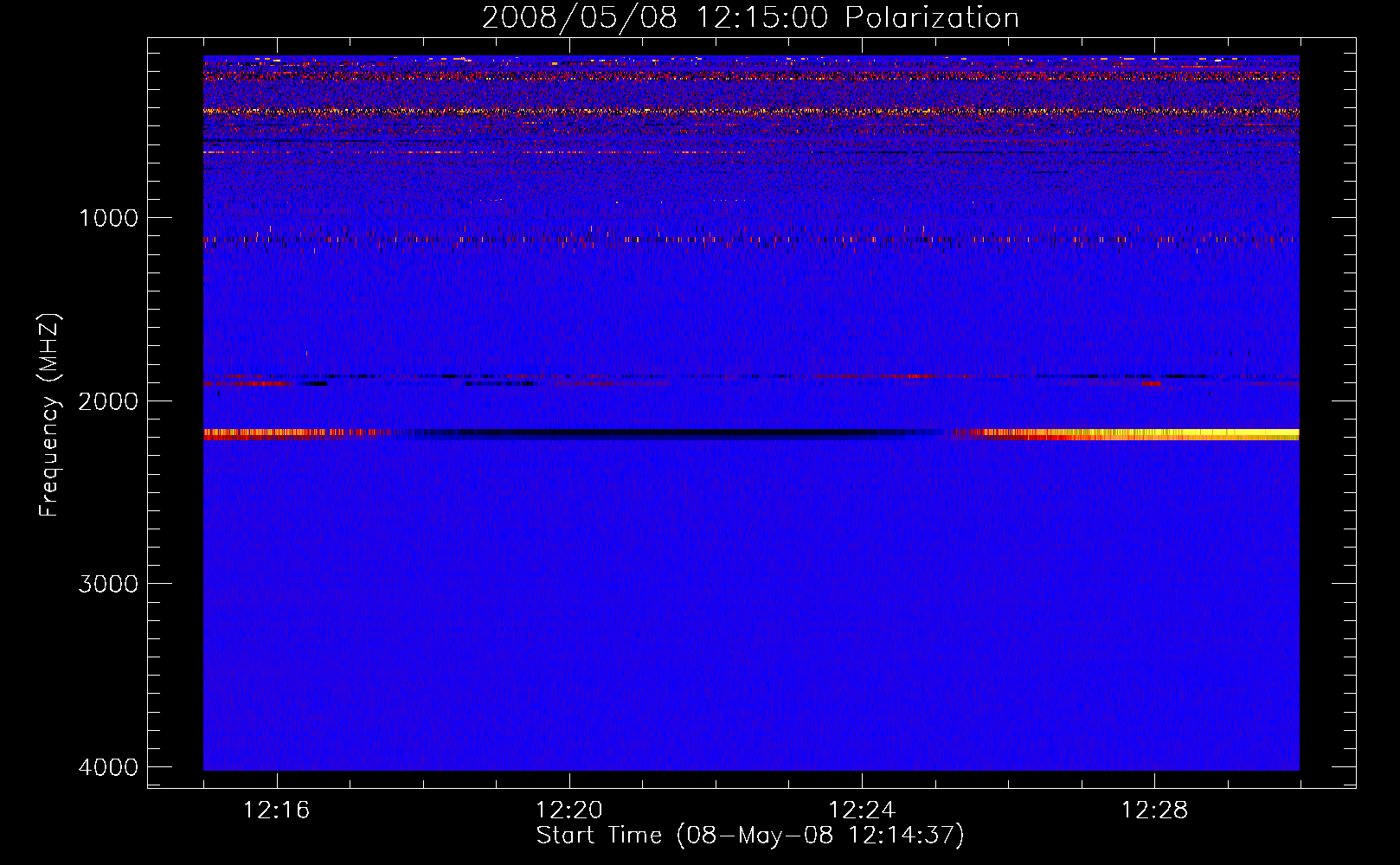The height and width of the screenshot is (865, 1400).
Task: Click the 12:20 time tick label
Action: 568,811
